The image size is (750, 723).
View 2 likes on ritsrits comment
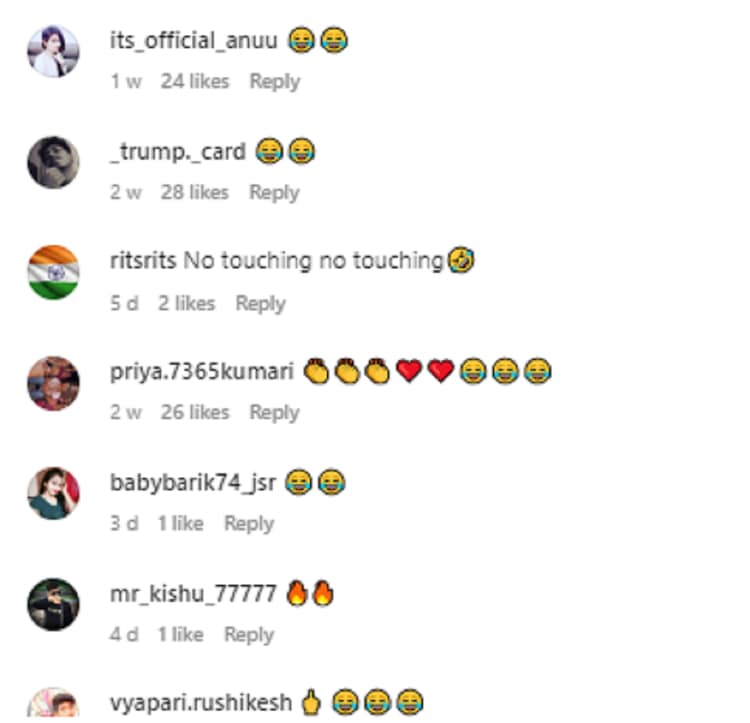pyautogui.click(x=187, y=303)
